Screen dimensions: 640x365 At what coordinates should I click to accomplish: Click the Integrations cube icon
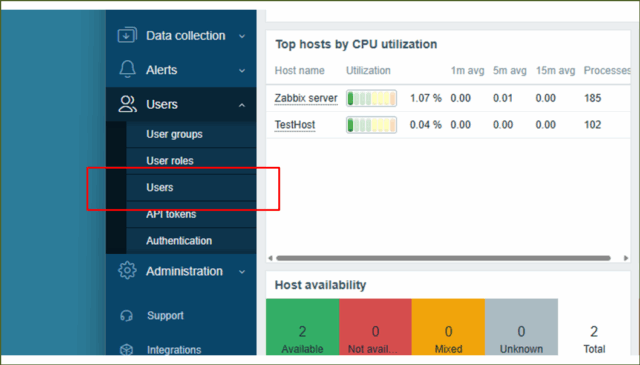[x=127, y=349]
